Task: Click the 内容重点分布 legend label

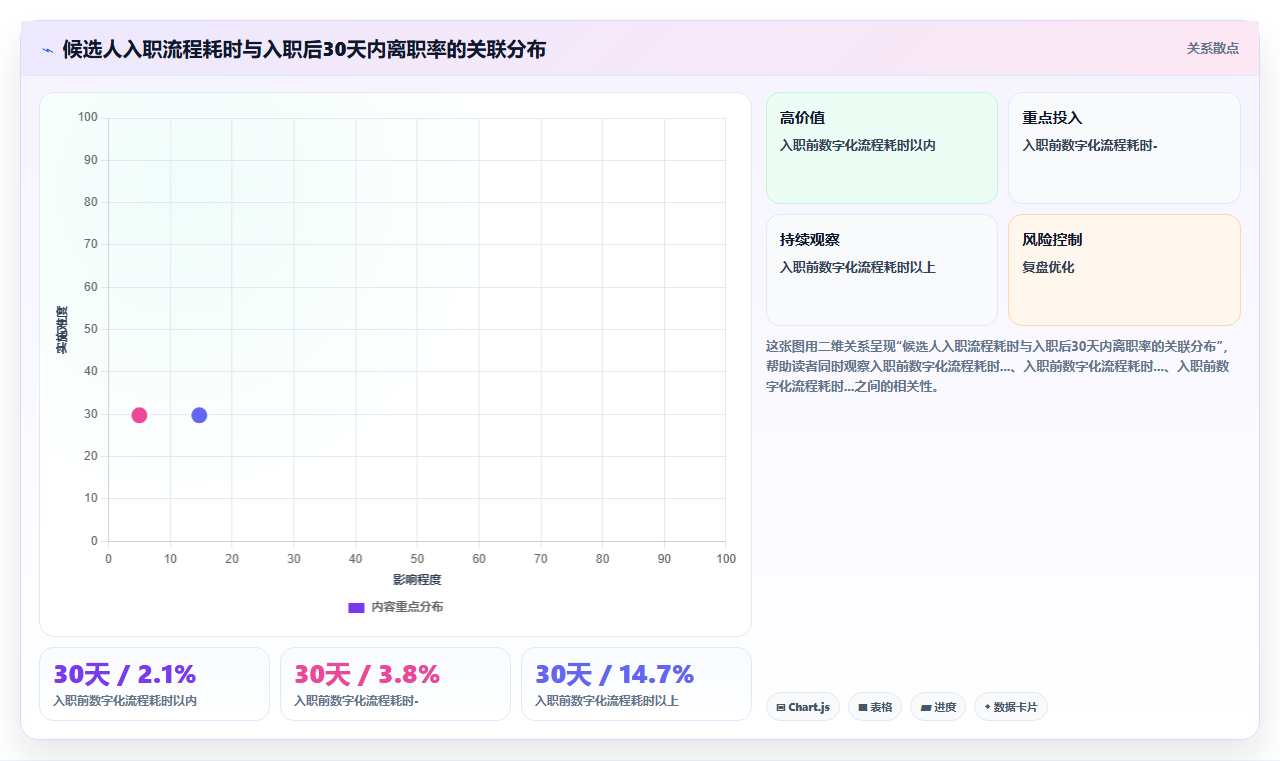Action: [x=407, y=607]
